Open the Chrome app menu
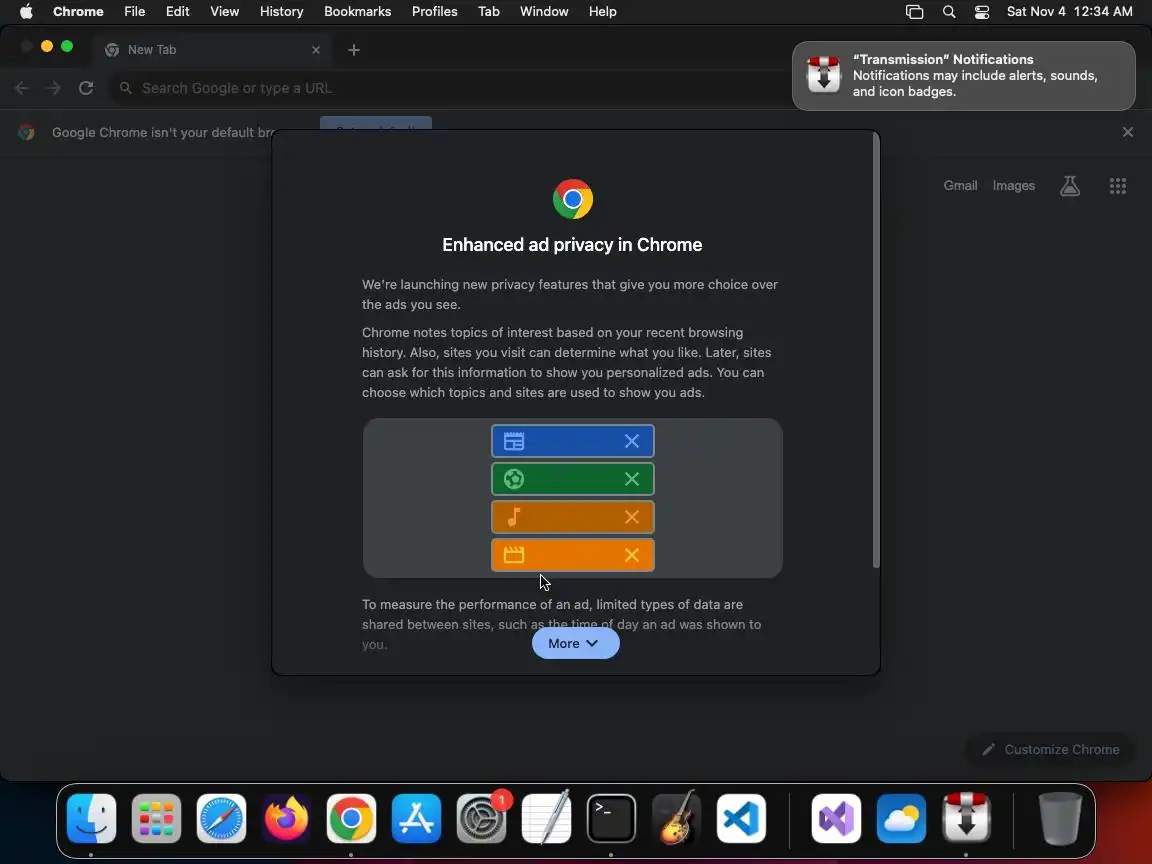This screenshot has width=1152, height=864. coord(78,11)
